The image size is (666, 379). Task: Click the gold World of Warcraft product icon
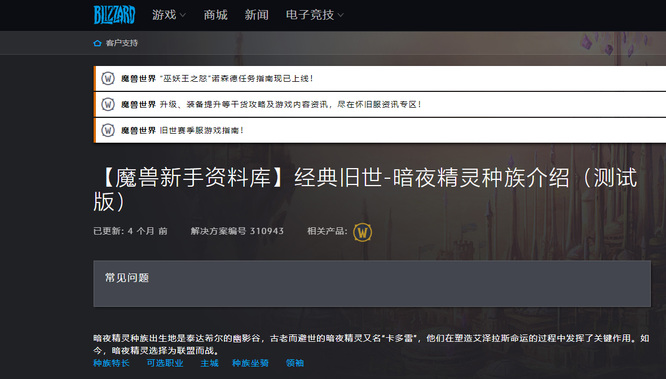(x=362, y=232)
